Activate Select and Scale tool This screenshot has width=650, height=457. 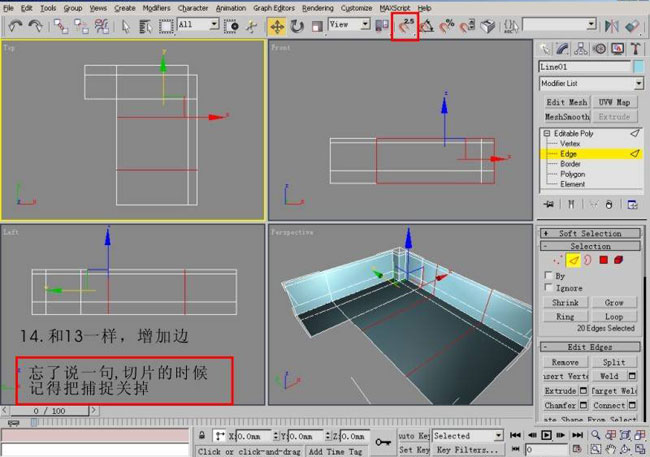(317, 27)
